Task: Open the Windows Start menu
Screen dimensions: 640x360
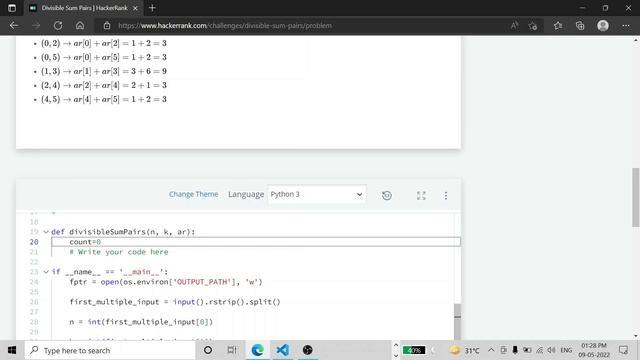Action: (x=12, y=350)
